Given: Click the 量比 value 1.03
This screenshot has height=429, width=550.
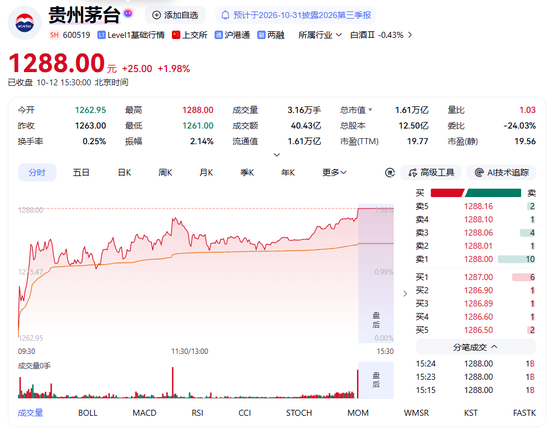Looking at the screenshot, I should tap(528, 110).
